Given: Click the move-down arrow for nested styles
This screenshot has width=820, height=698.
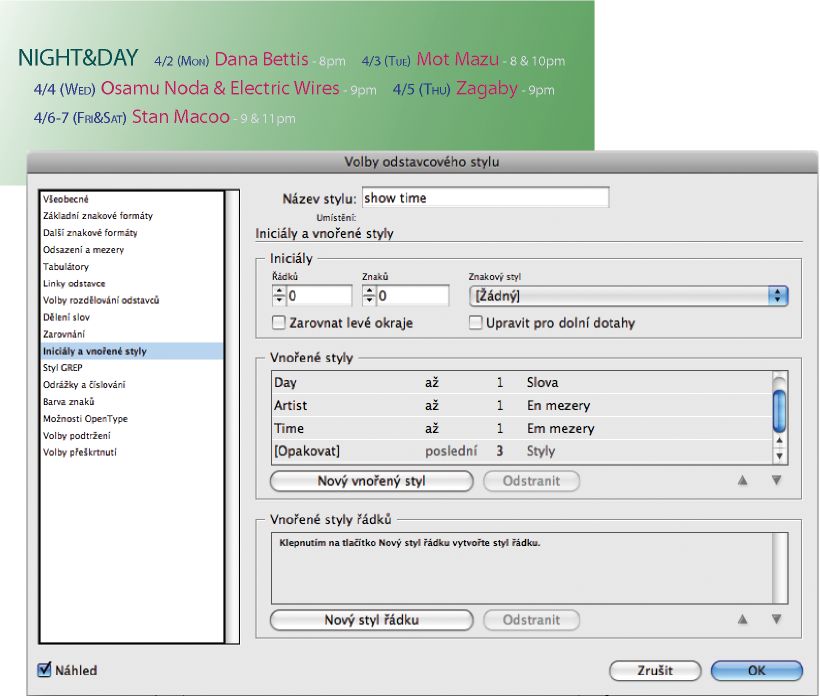Looking at the screenshot, I should 776,481.
